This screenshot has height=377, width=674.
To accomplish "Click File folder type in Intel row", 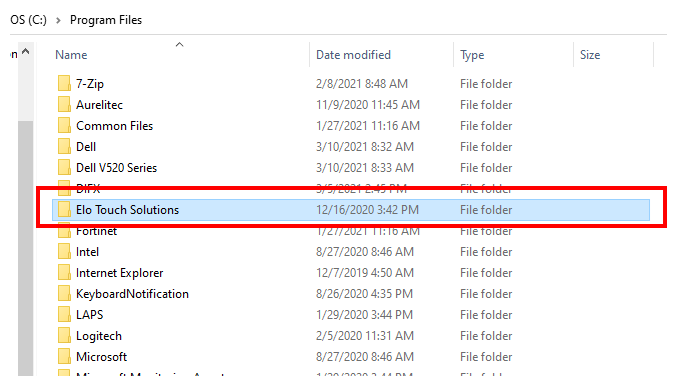I will tap(486, 251).
